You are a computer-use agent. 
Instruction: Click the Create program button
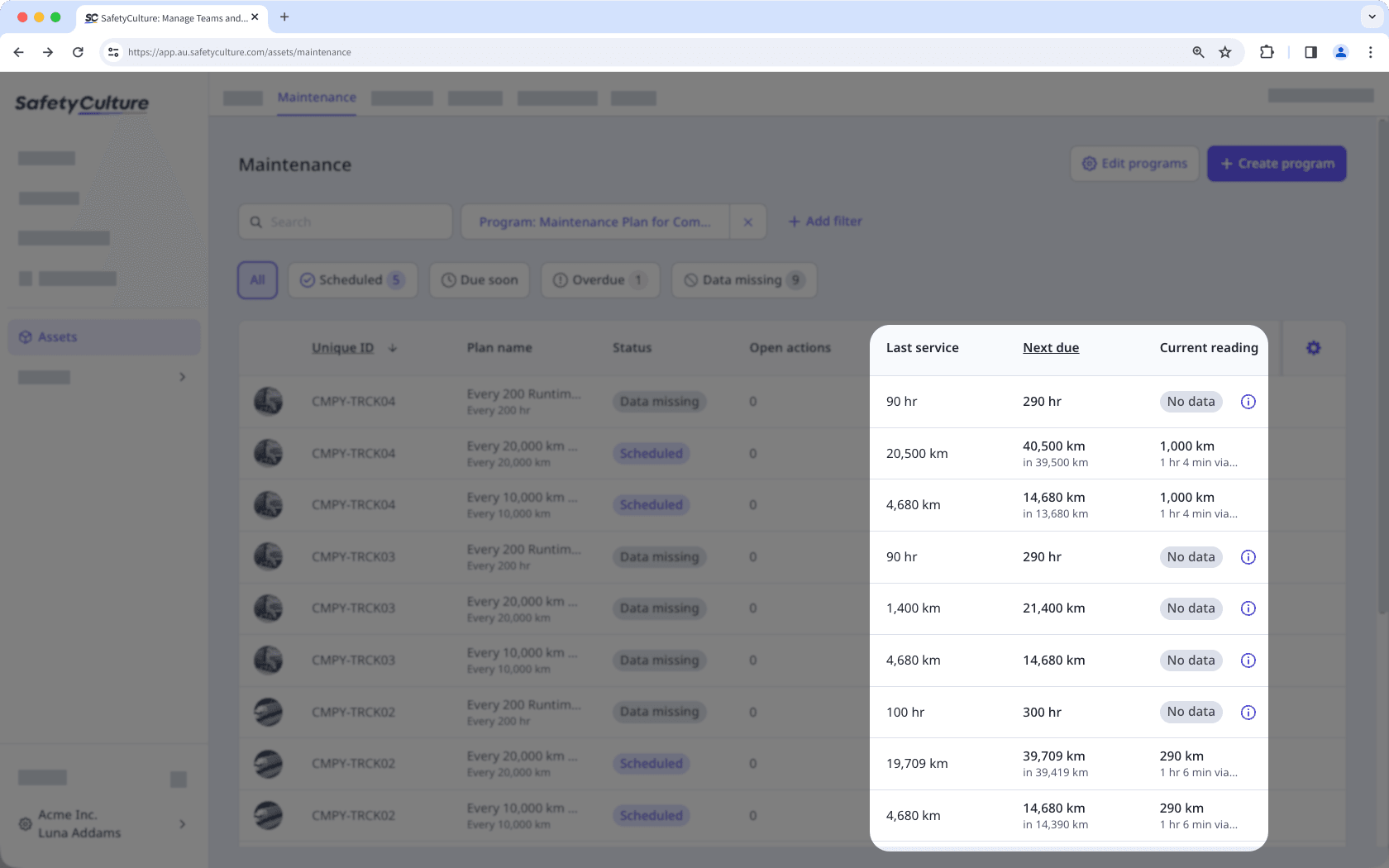pos(1277,163)
